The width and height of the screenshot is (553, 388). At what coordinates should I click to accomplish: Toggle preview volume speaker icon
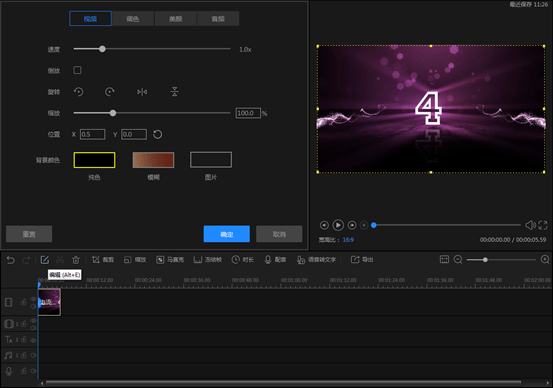click(530, 225)
